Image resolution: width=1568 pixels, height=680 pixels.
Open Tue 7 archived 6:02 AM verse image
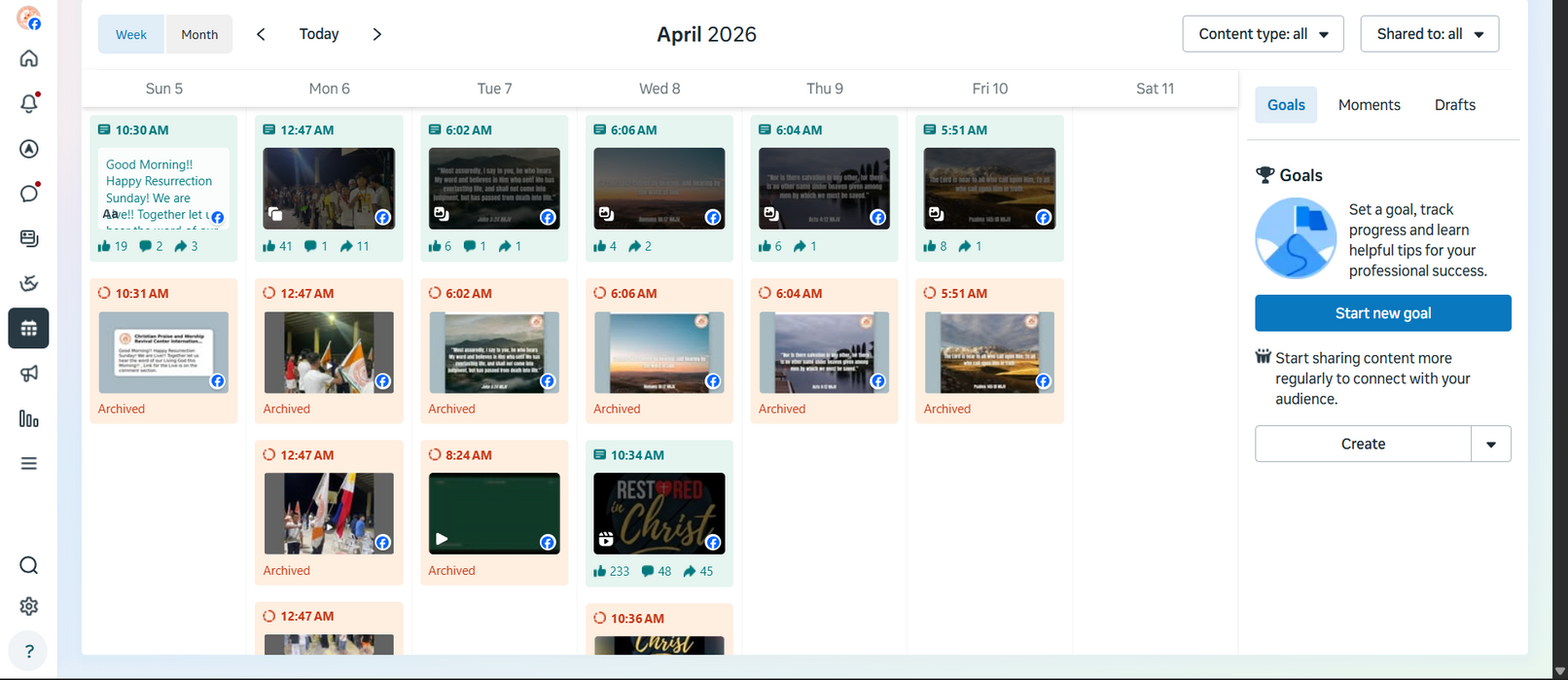494,352
